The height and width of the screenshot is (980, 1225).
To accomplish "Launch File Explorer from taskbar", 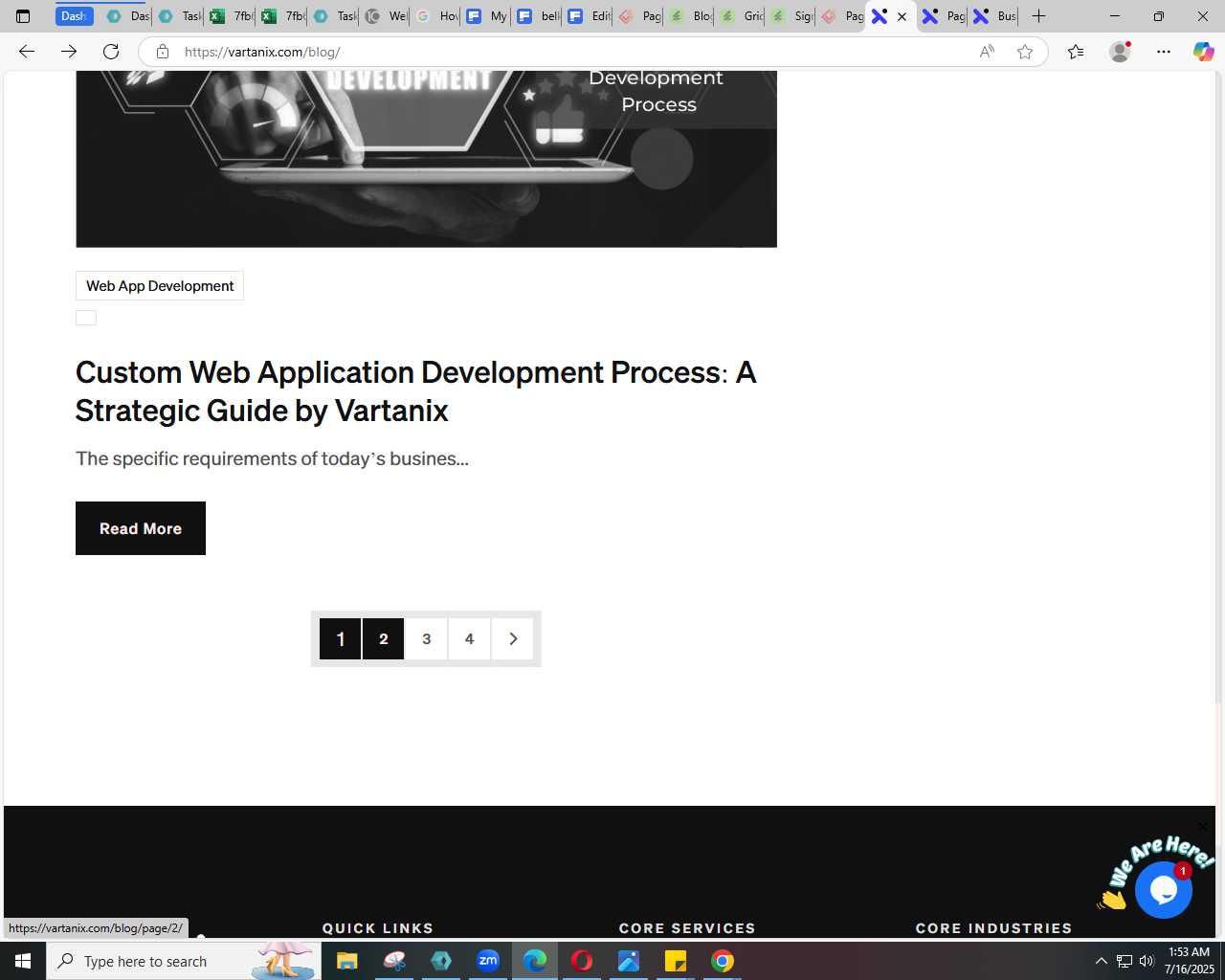I will [x=346, y=961].
